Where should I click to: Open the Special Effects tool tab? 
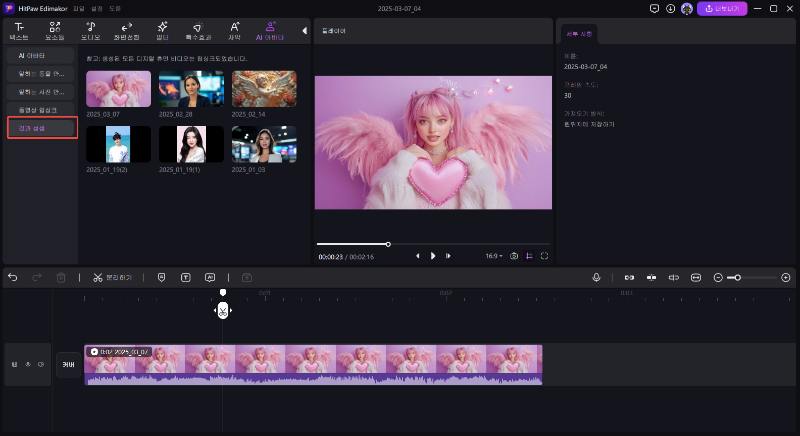tap(198, 31)
